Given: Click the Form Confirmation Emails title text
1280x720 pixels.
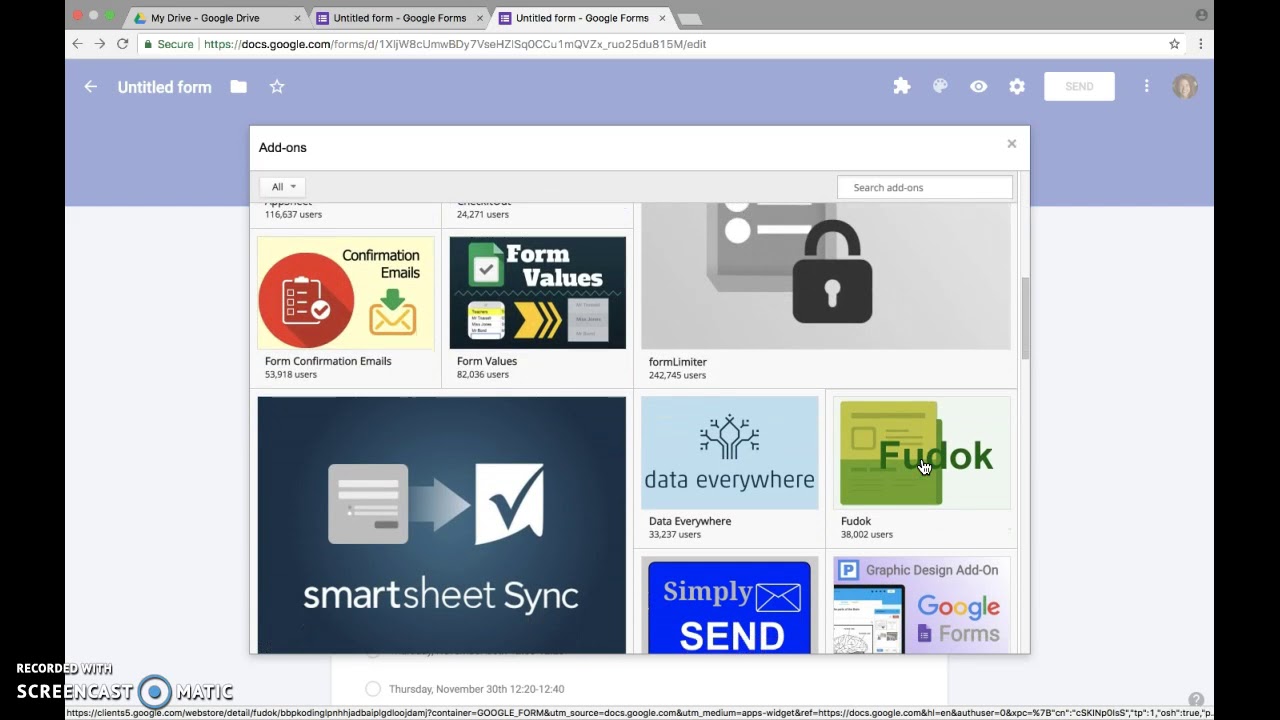Looking at the screenshot, I should tap(328, 361).
